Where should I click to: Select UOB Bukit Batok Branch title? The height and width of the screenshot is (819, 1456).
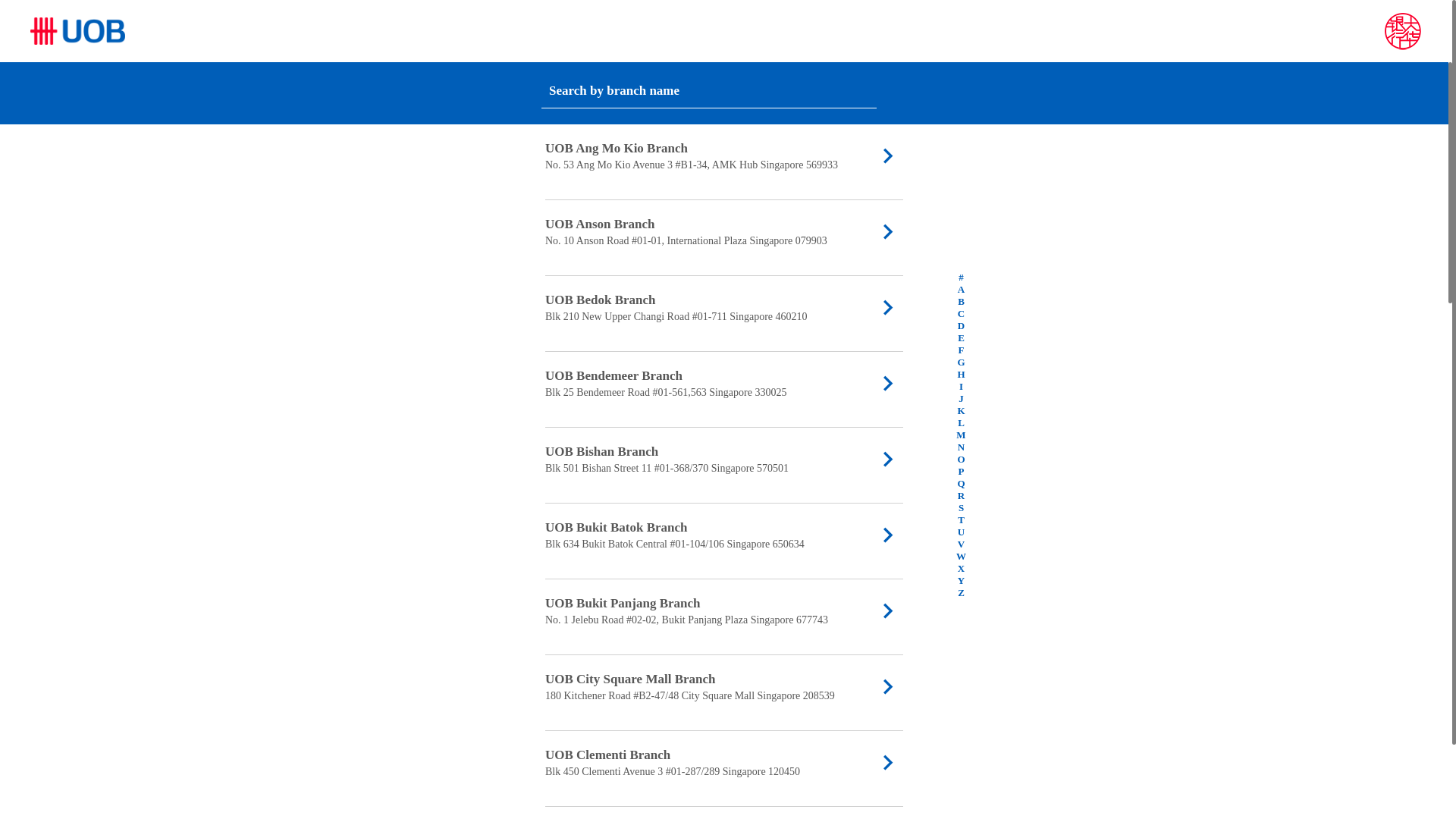[x=616, y=528]
